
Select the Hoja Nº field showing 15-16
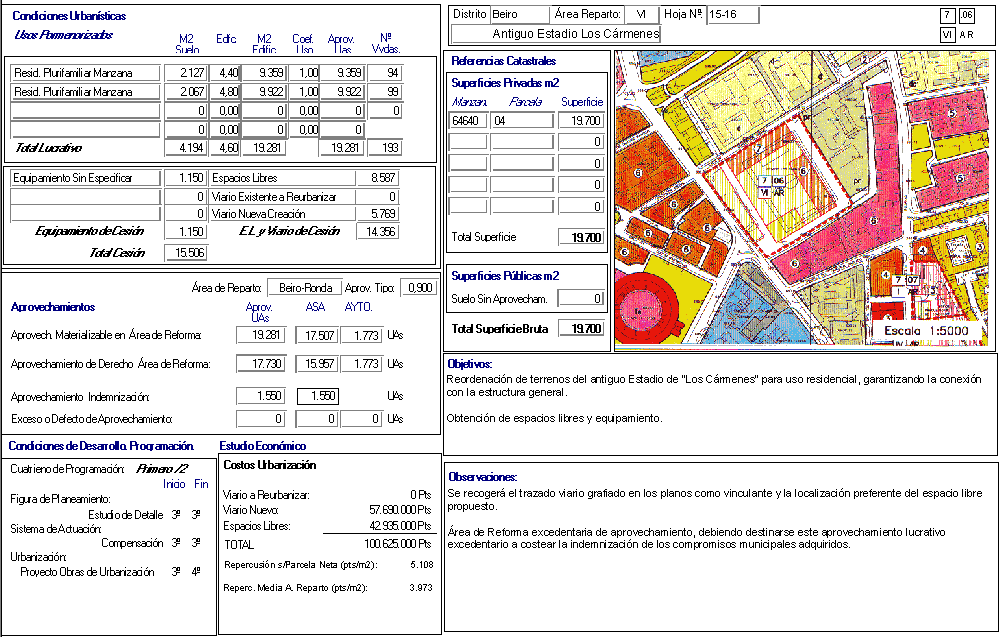(x=732, y=15)
